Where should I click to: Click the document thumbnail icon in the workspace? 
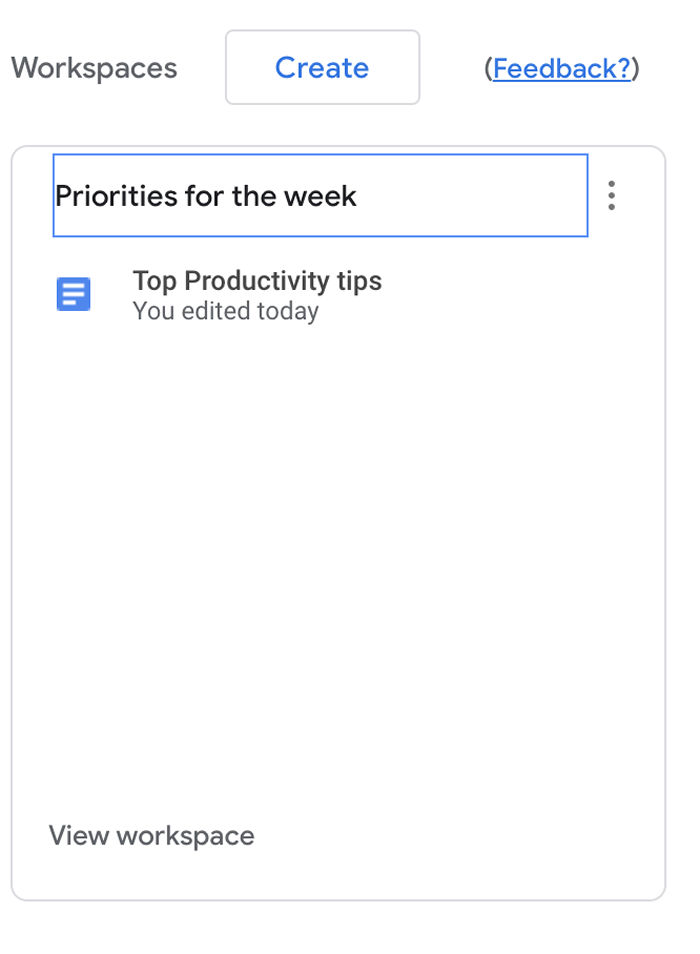(x=74, y=294)
